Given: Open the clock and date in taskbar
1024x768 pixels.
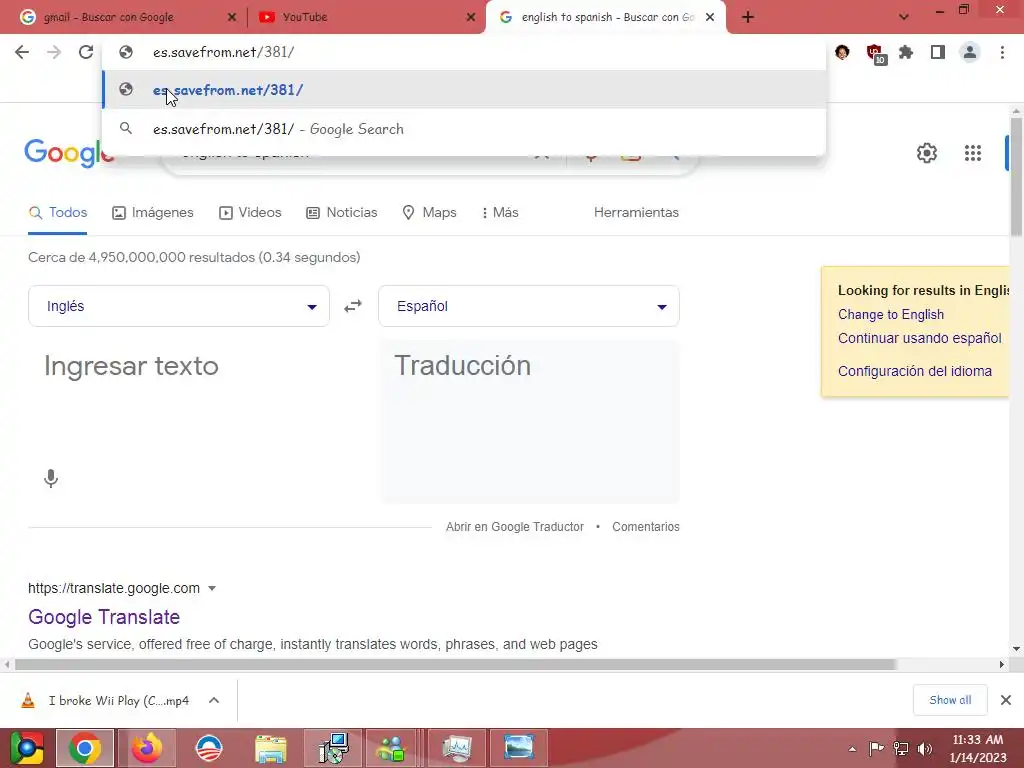Looking at the screenshot, I should [978, 748].
